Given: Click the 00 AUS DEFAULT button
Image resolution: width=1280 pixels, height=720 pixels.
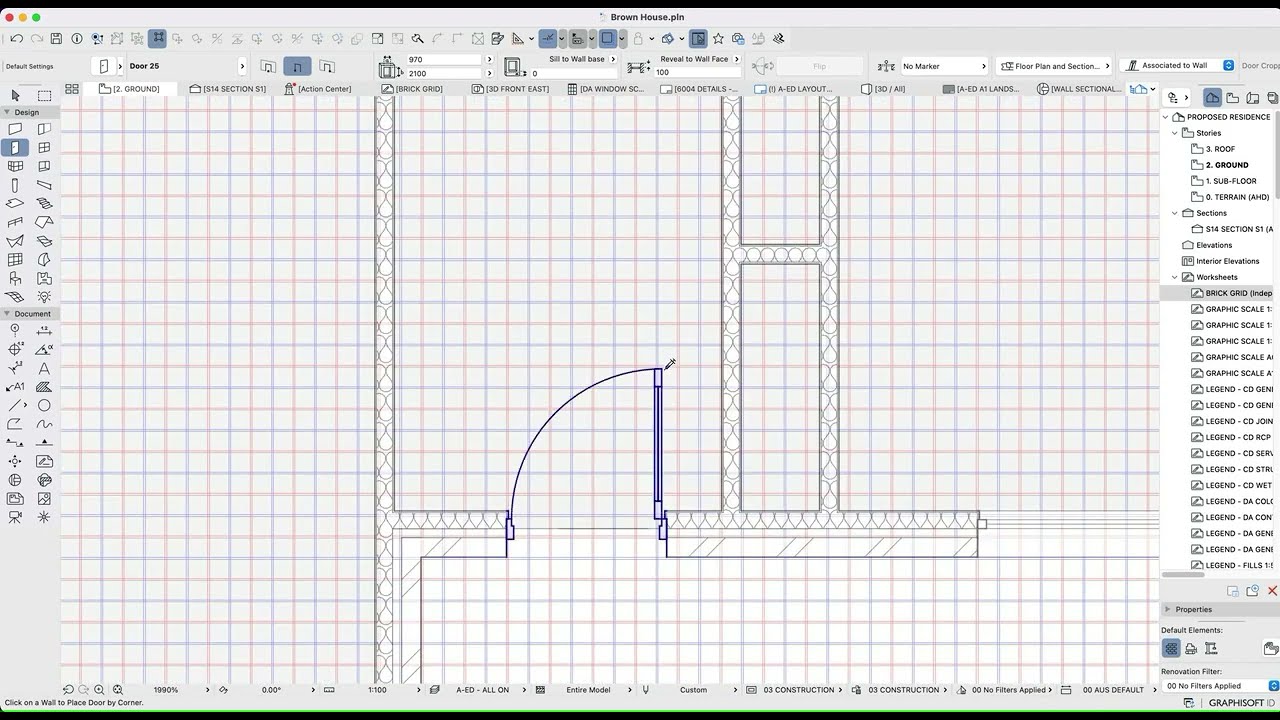Looking at the screenshot, I should pos(1113,690).
